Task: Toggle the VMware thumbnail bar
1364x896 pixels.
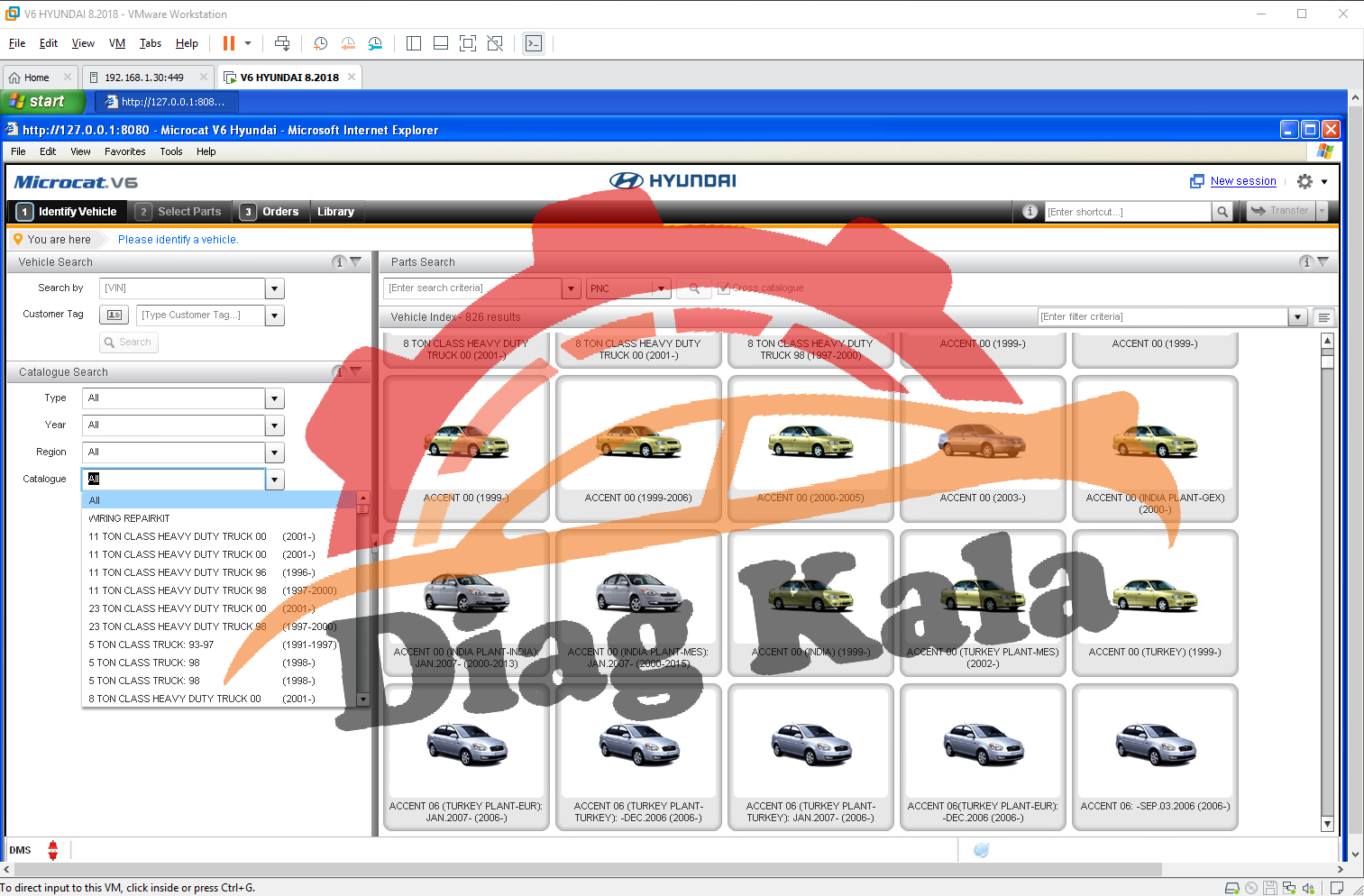Action: pyautogui.click(x=441, y=43)
